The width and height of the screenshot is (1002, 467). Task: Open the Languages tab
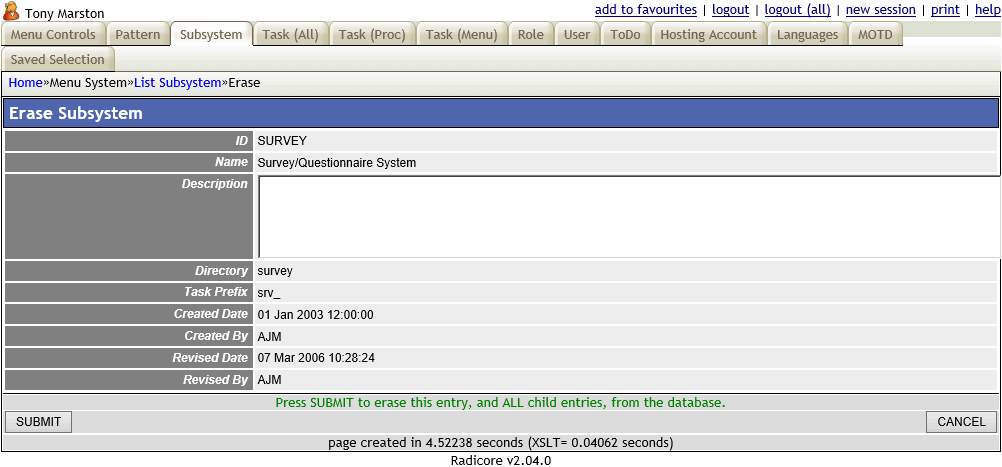pyautogui.click(x=807, y=35)
